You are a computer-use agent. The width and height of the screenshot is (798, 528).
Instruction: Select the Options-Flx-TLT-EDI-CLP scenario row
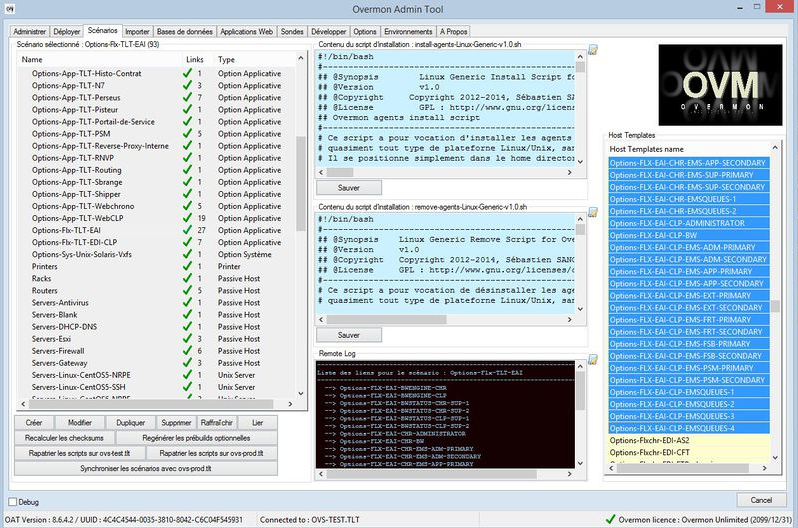point(75,242)
